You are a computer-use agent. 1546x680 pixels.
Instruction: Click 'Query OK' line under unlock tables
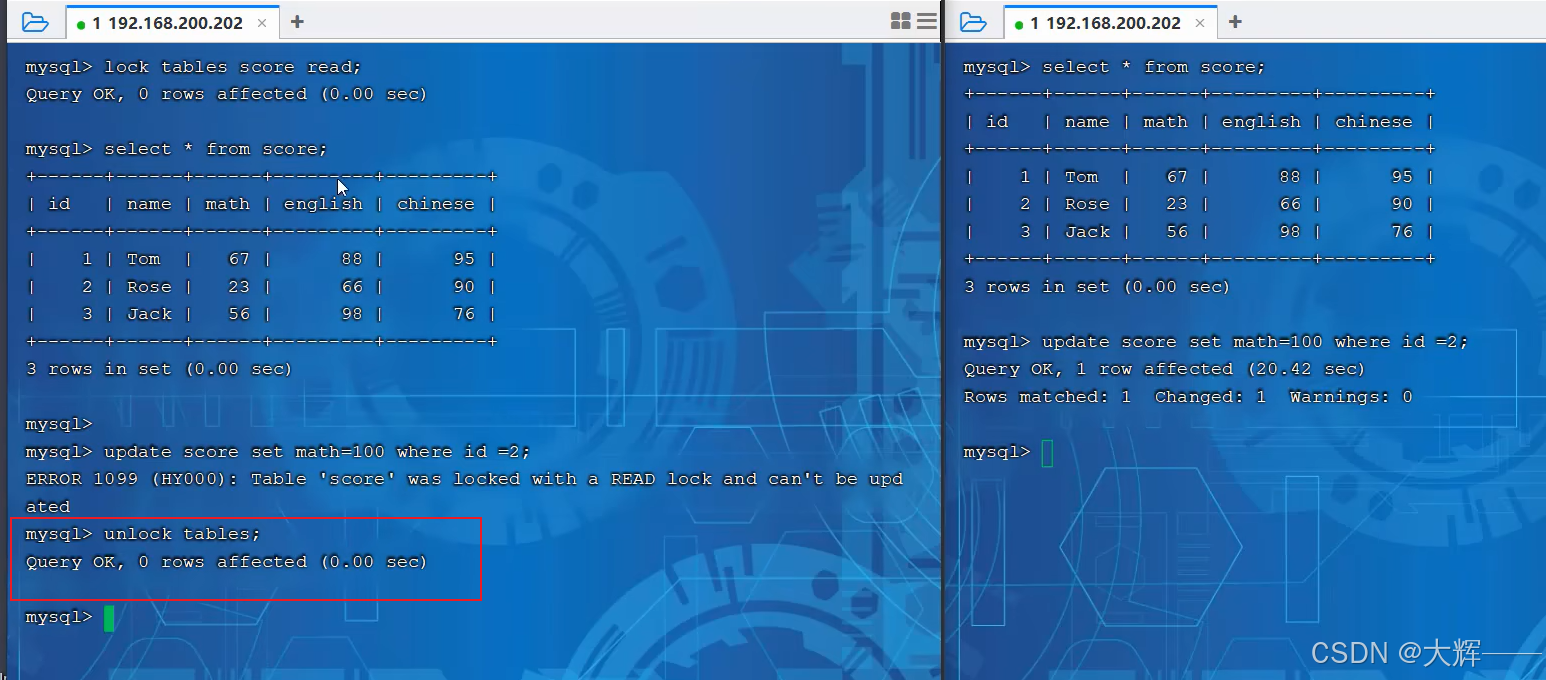[226, 562]
